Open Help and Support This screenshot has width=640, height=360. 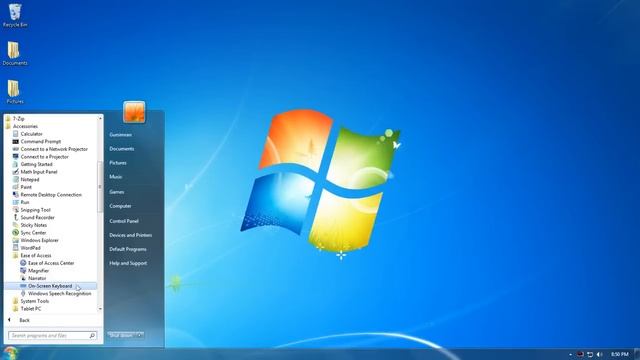[128, 263]
